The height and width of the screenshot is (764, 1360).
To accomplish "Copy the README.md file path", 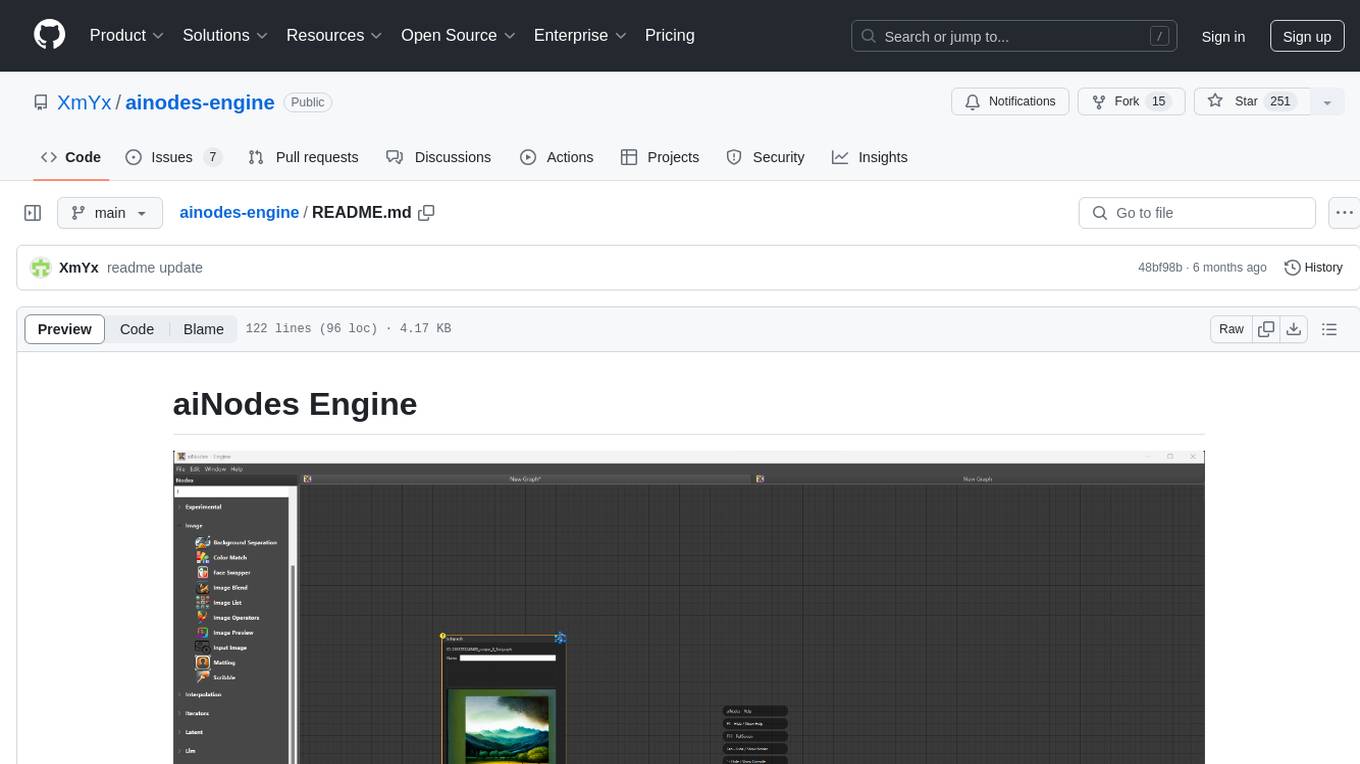I will pyautogui.click(x=427, y=212).
